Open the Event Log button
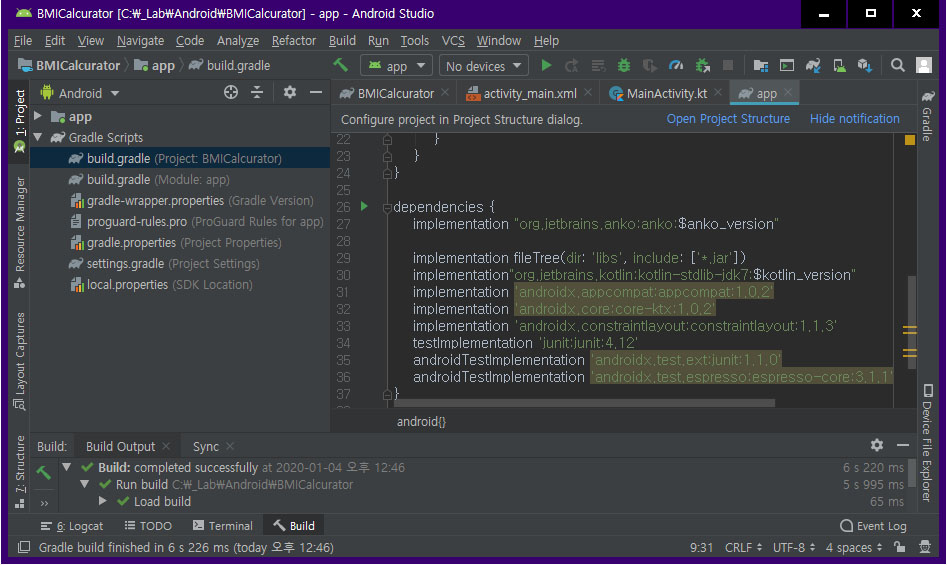 click(873, 526)
